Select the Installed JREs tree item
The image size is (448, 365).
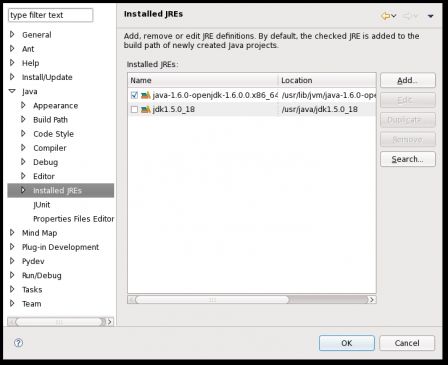coord(57,191)
